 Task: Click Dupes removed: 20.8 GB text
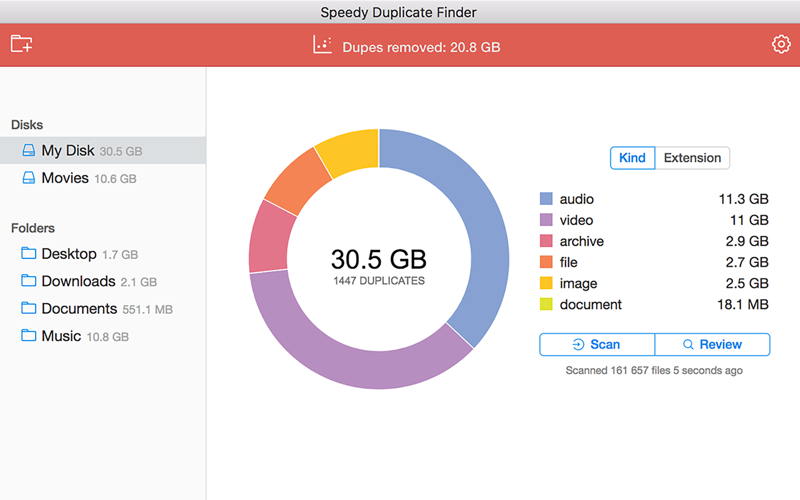[421, 47]
